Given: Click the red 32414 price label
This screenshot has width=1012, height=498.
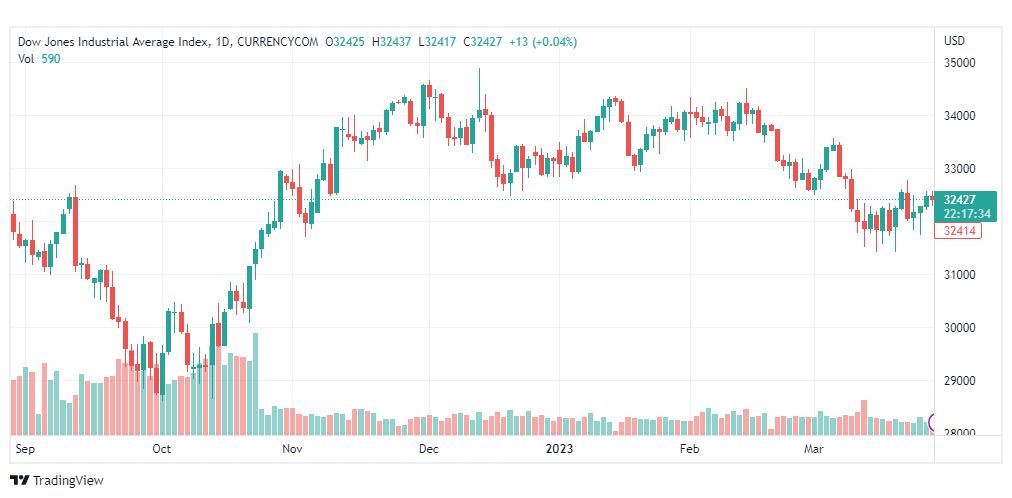Looking at the screenshot, I should 958,230.
